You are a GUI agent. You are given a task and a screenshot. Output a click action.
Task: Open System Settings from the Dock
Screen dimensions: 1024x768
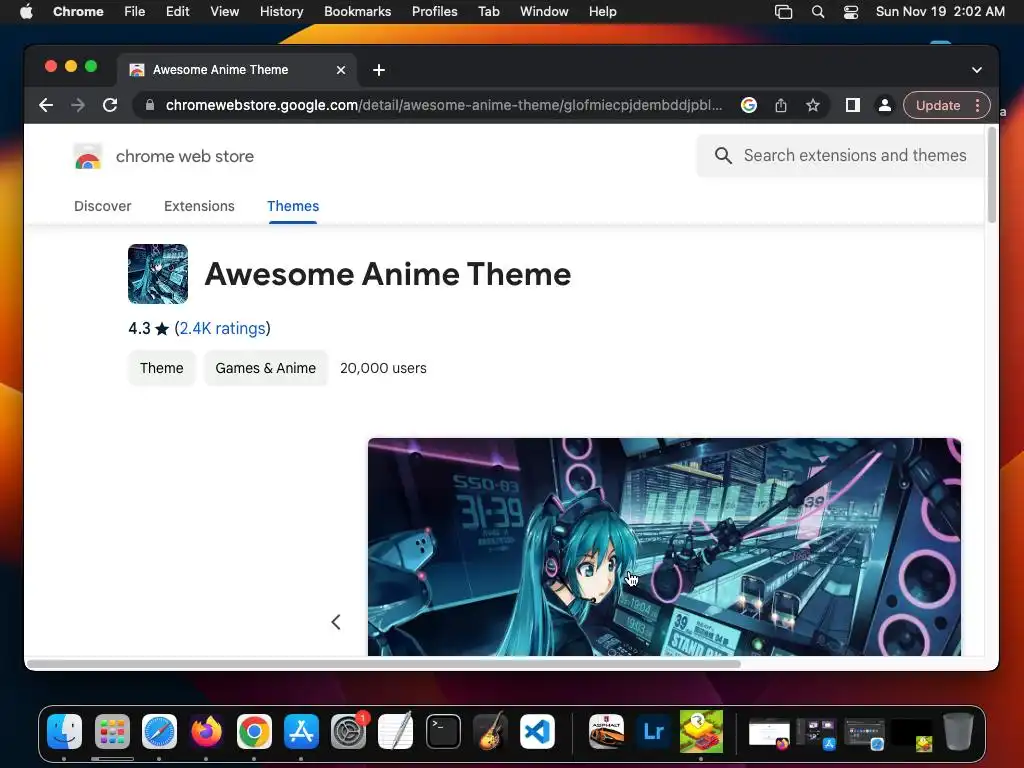point(348,732)
